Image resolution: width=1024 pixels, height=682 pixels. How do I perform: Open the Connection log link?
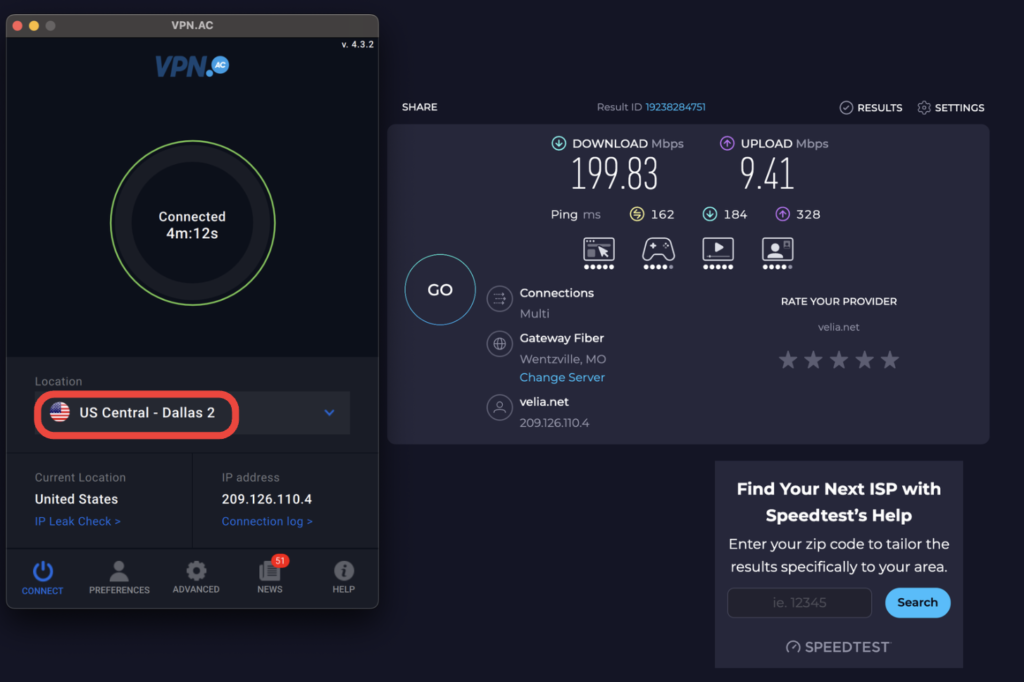click(267, 521)
